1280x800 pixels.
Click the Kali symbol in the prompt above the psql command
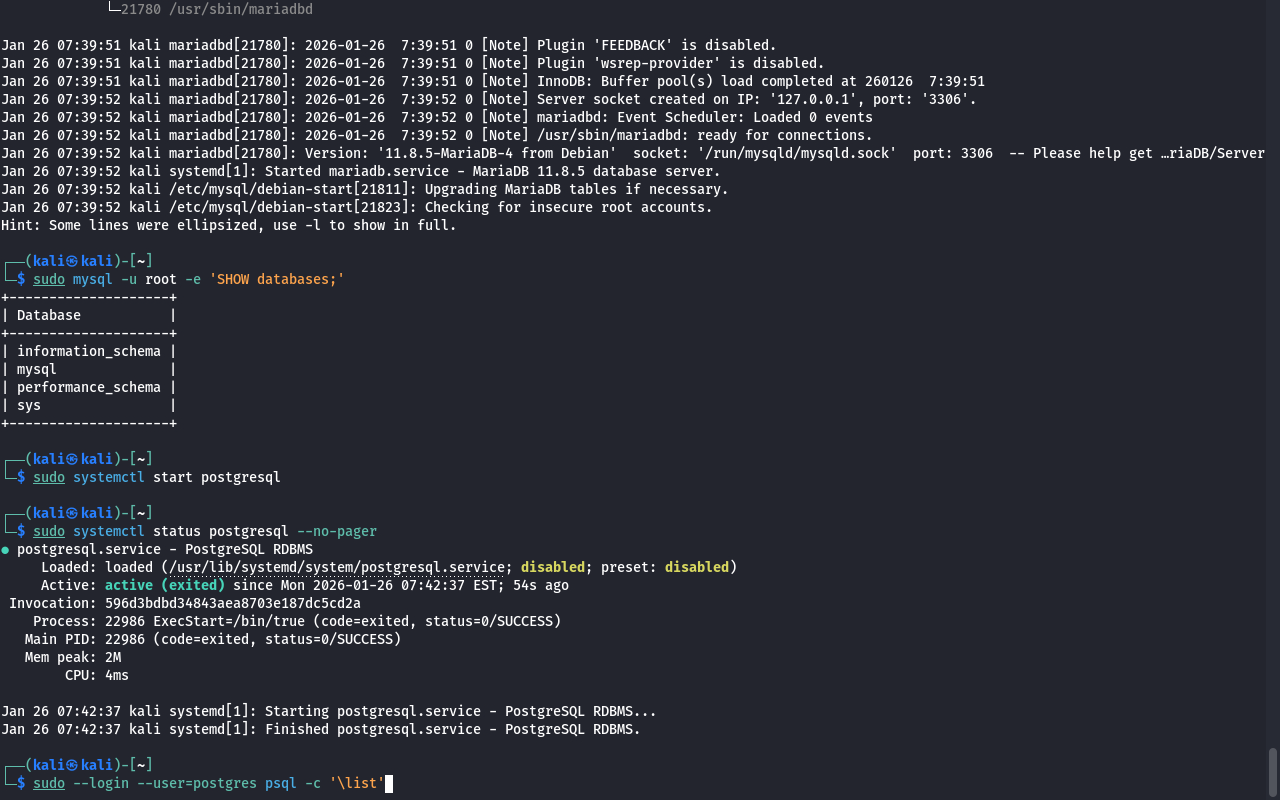pos(72,765)
